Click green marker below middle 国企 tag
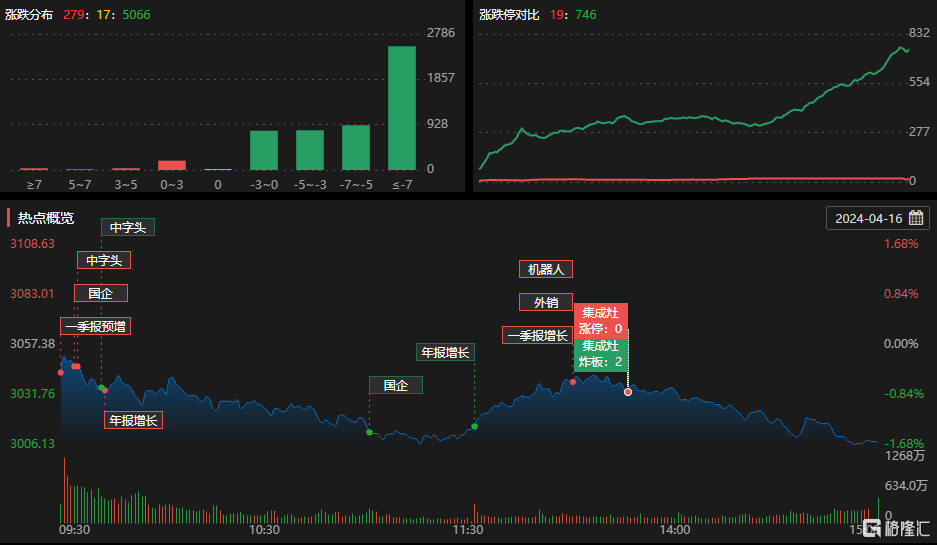This screenshot has height=545, width=937. 369,432
